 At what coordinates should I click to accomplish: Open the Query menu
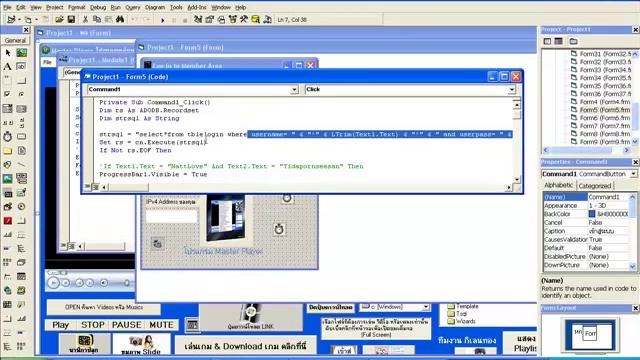(x=133, y=7)
